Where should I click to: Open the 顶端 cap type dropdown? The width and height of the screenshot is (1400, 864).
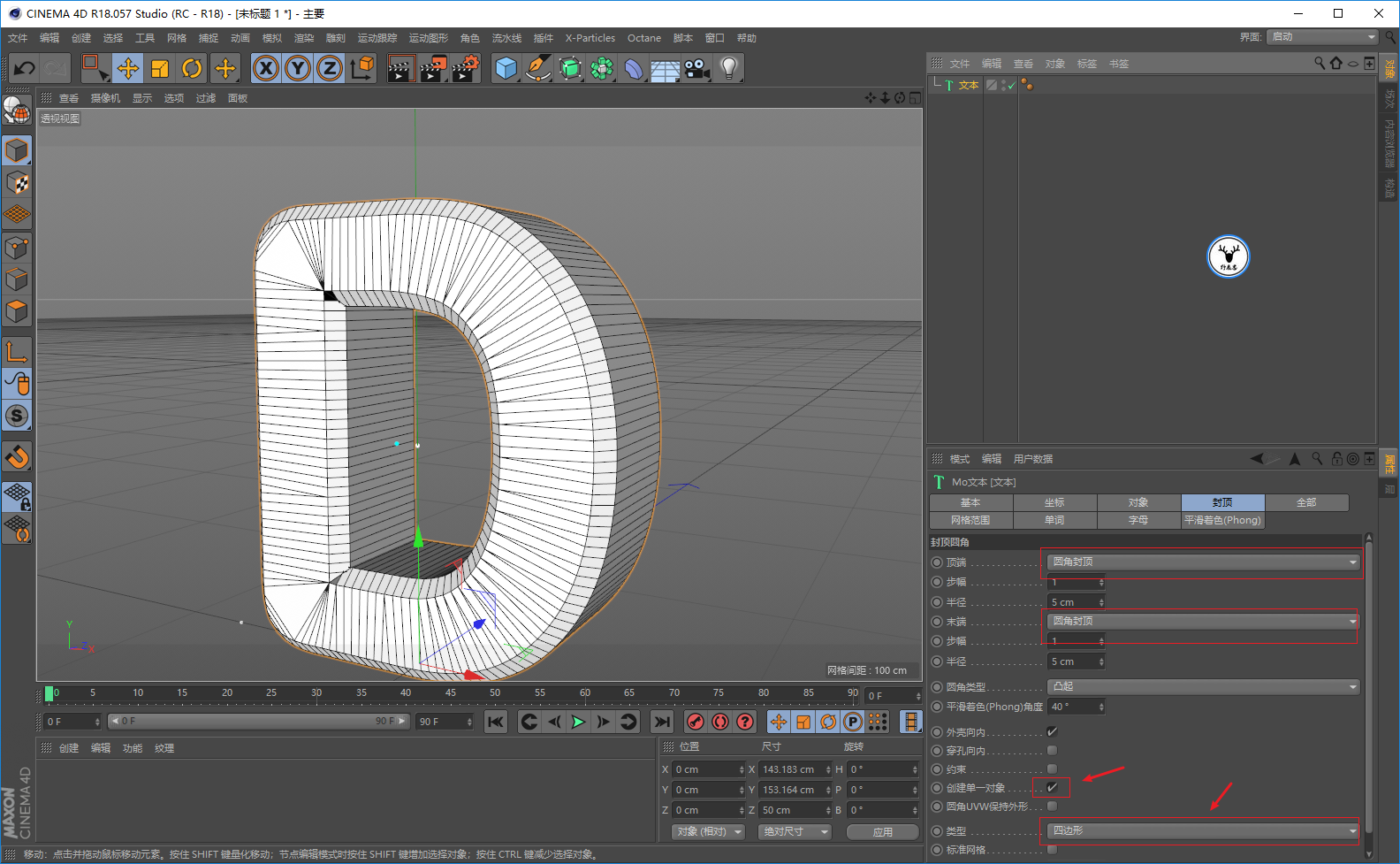pos(1203,562)
